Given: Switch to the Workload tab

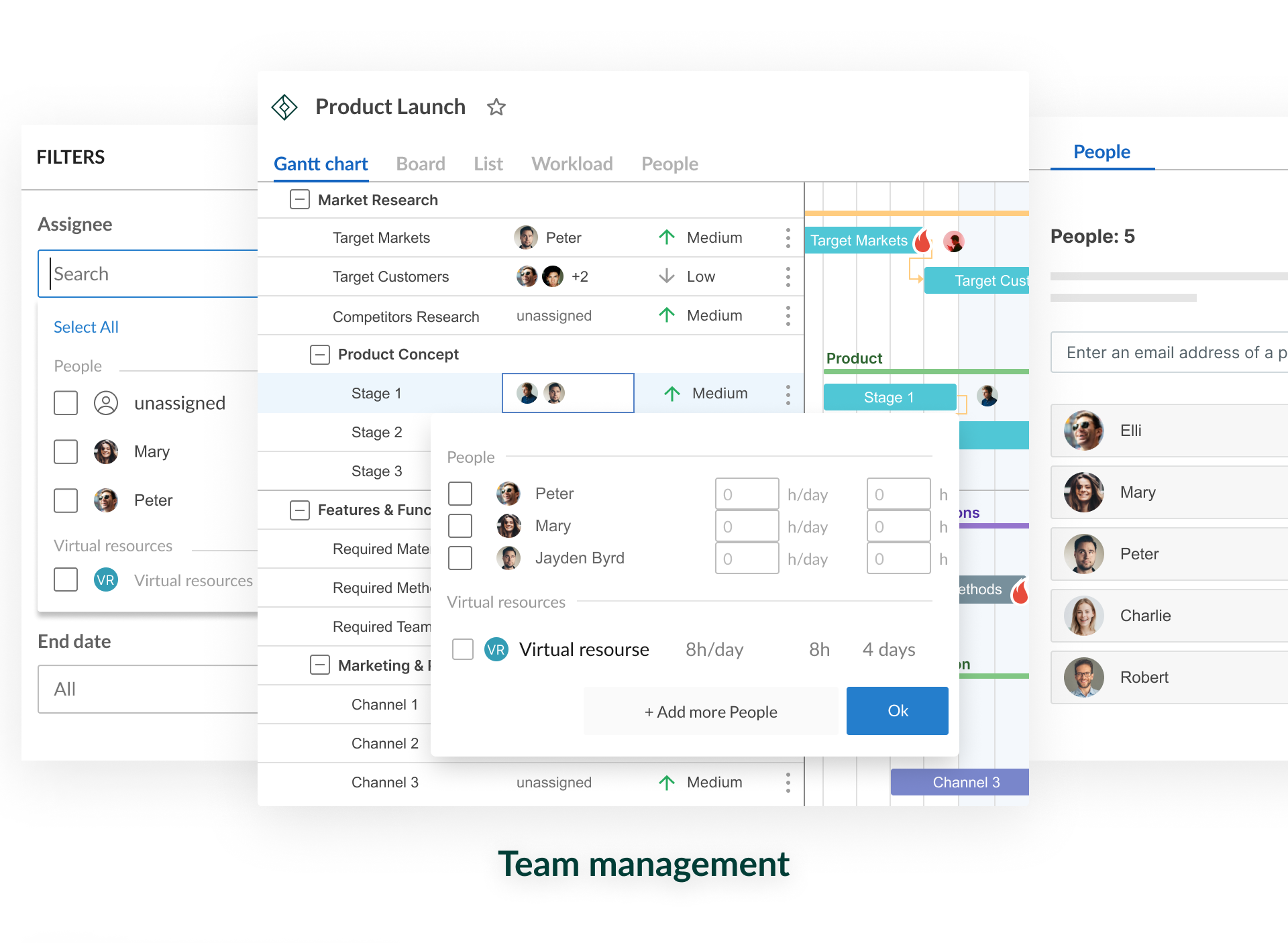Looking at the screenshot, I should pyautogui.click(x=572, y=164).
